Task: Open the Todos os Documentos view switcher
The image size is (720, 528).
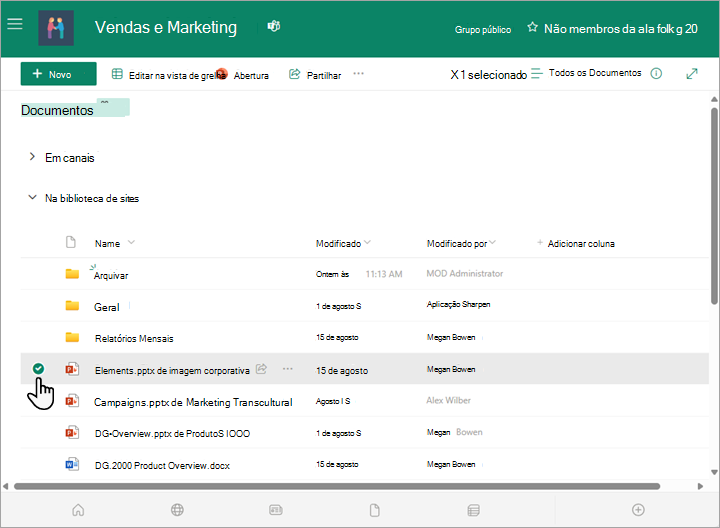Action: coord(586,73)
